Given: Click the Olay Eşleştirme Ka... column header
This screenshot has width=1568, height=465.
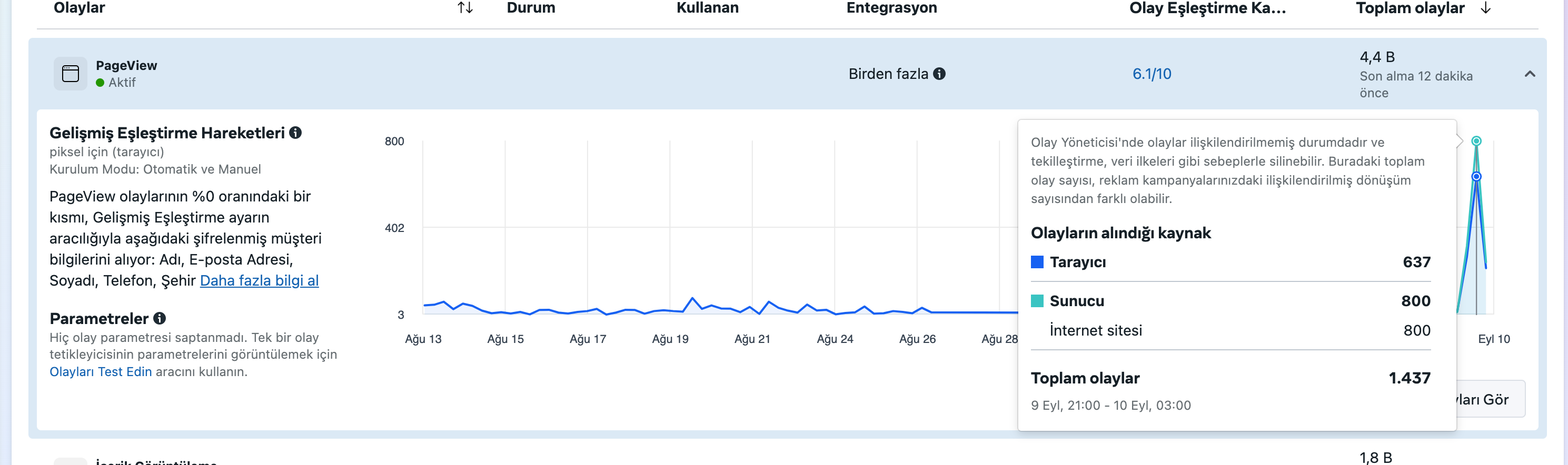Looking at the screenshot, I should tap(1207, 8).
